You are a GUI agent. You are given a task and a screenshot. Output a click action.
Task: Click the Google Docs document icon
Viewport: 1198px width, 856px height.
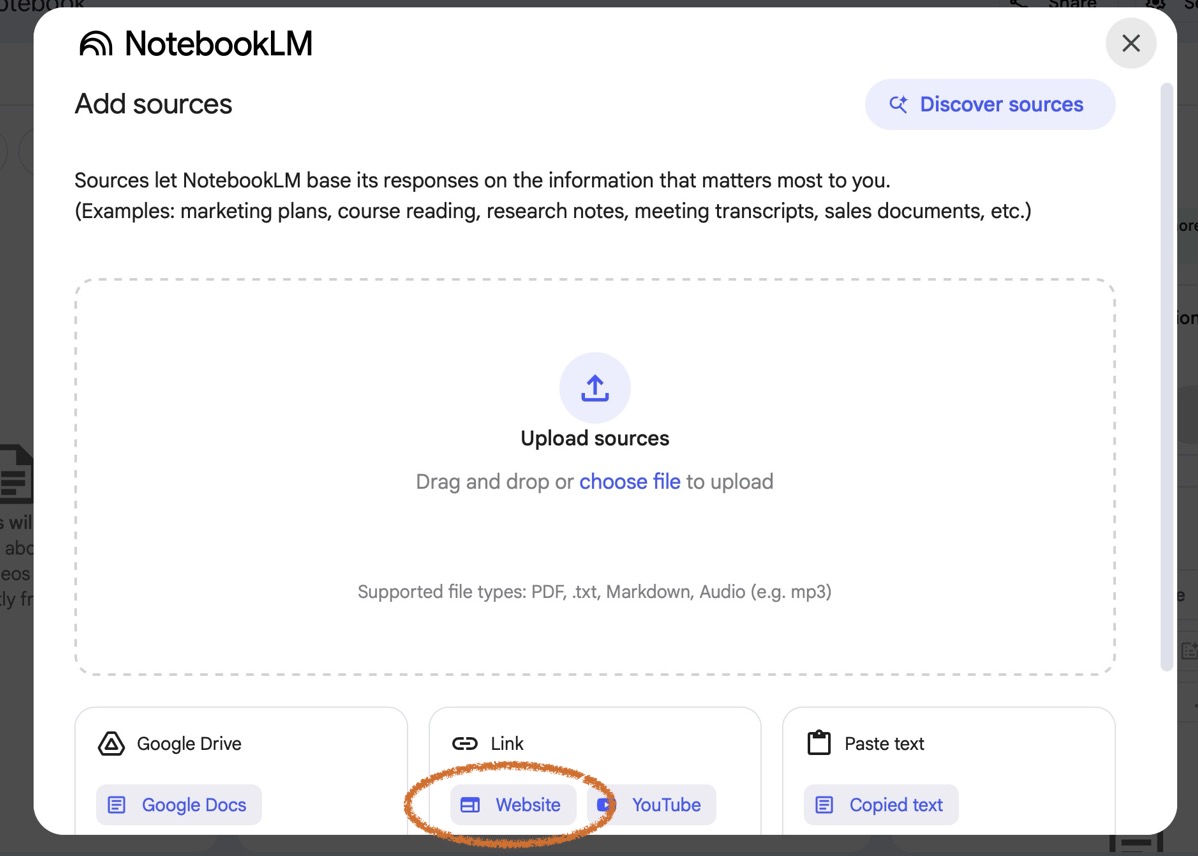(116, 805)
